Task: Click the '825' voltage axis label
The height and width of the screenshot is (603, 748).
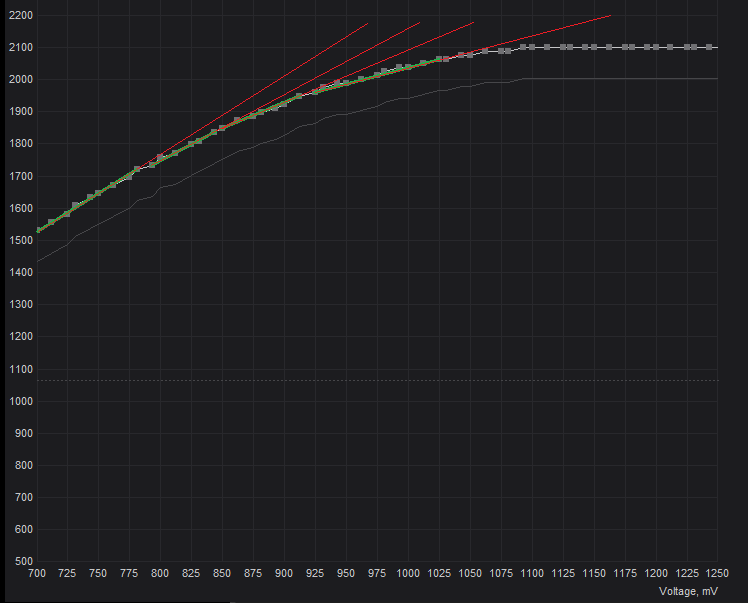Action: [x=191, y=573]
